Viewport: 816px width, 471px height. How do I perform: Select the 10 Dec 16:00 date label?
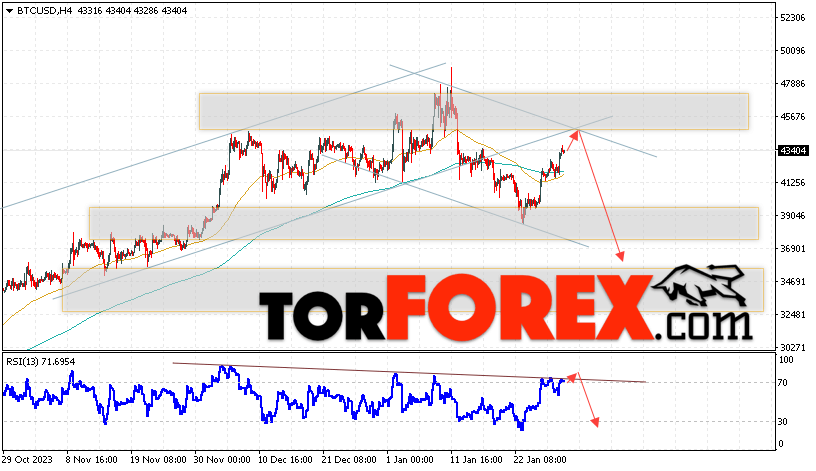(x=286, y=460)
